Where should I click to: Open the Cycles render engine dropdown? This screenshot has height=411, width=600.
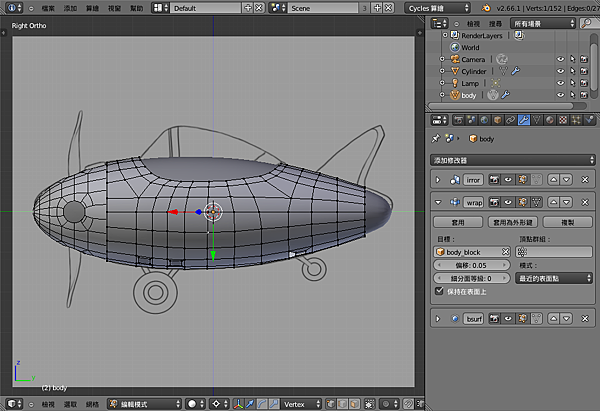point(437,8)
